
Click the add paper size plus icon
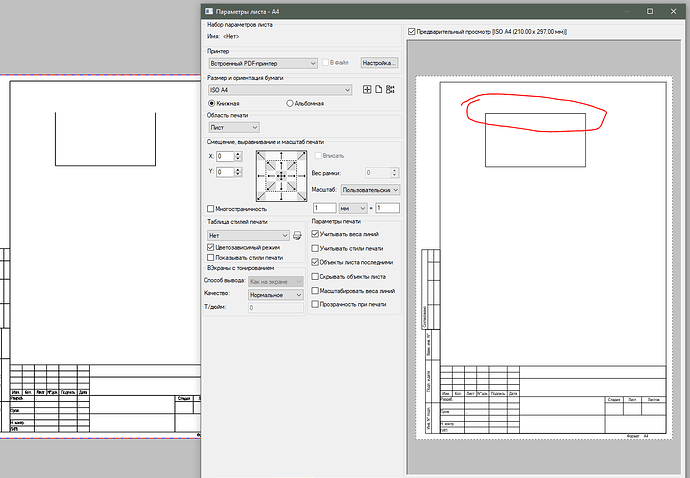[367, 90]
